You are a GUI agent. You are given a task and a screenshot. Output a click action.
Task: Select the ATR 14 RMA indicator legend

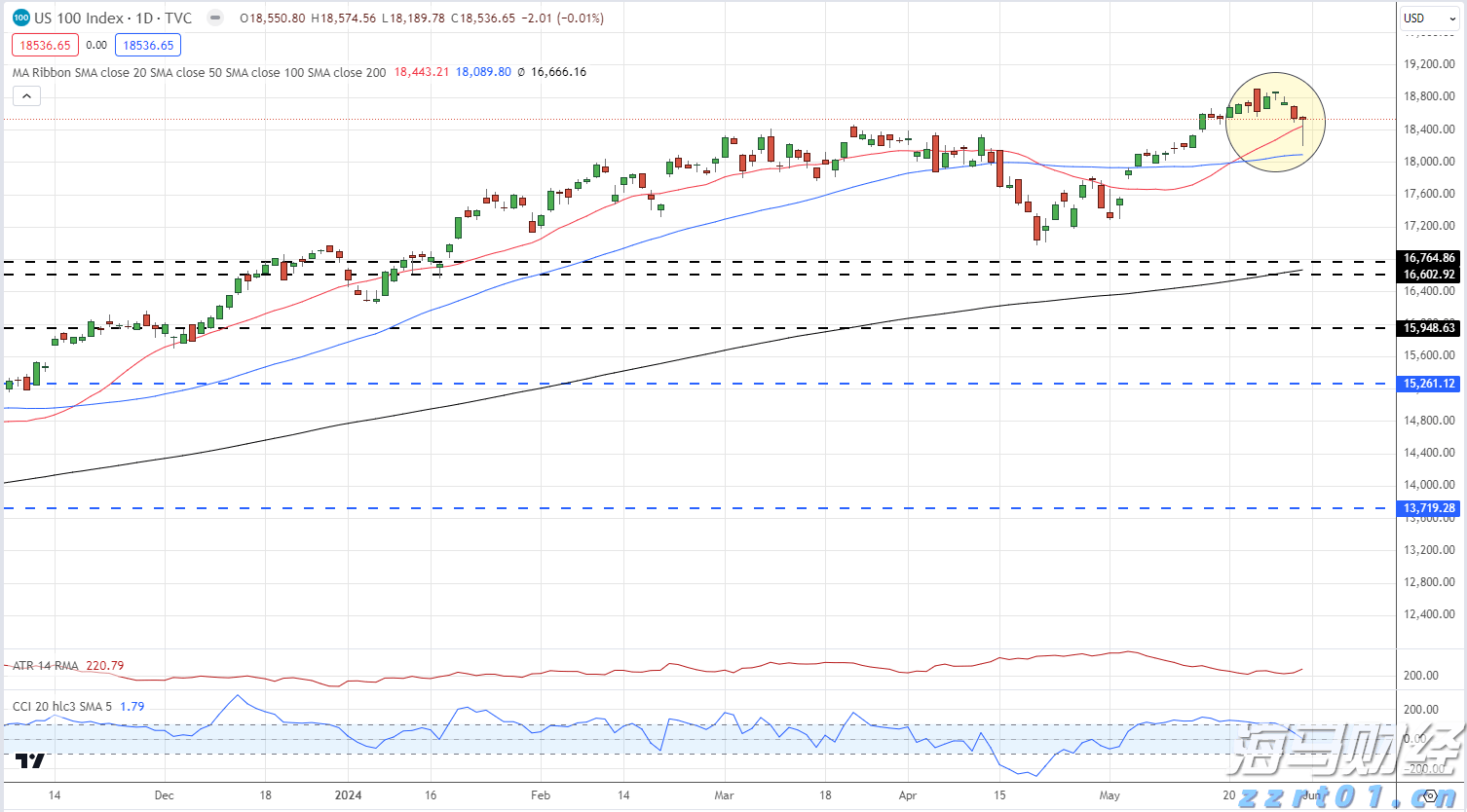[46, 666]
